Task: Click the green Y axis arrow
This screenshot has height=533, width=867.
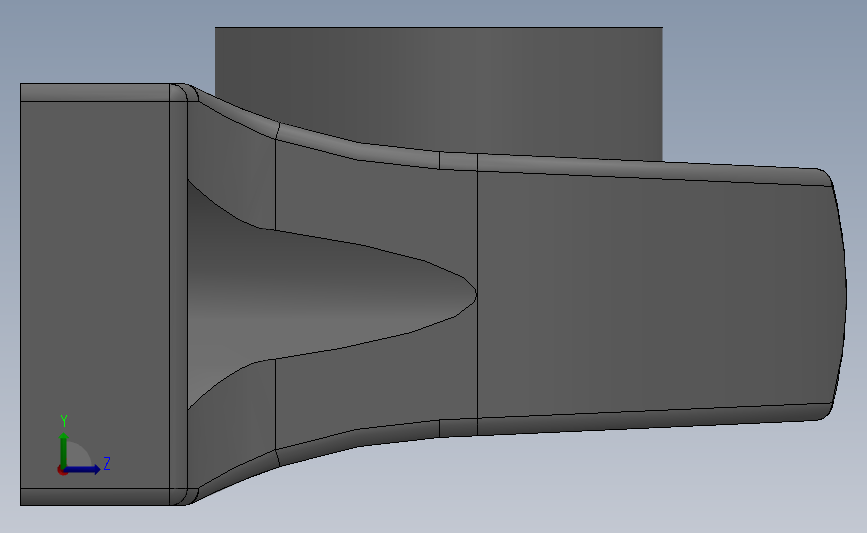Action: (x=64, y=449)
